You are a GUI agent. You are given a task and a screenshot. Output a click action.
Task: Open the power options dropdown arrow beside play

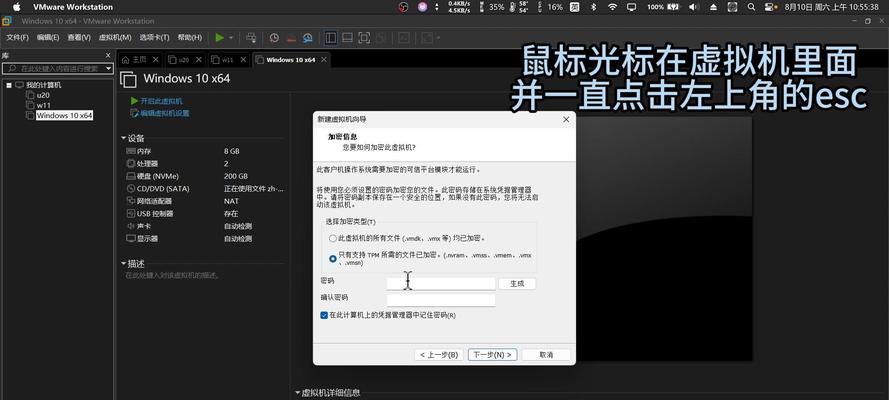click(231, 38)
